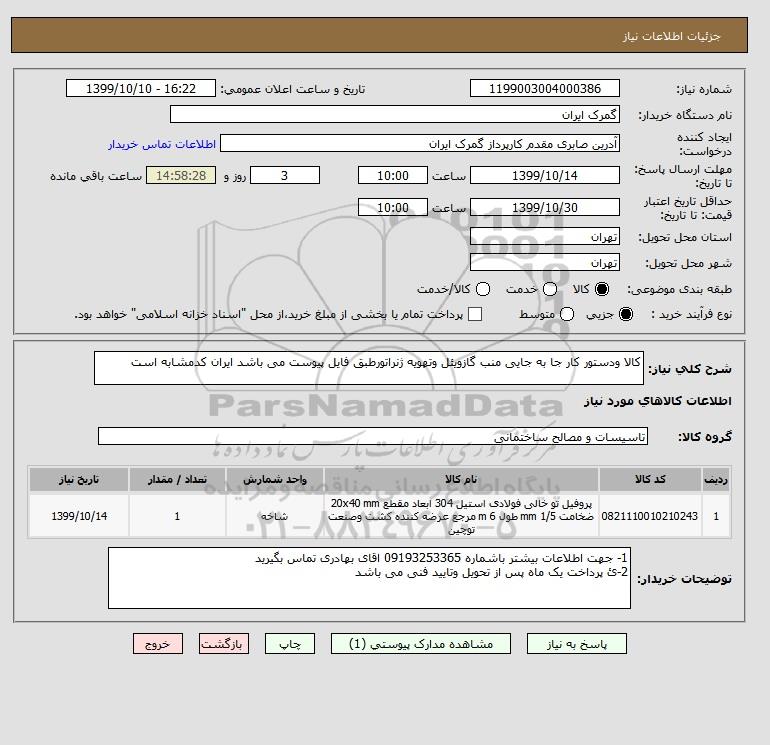Click the buyer notes text area

coord(369,578)
